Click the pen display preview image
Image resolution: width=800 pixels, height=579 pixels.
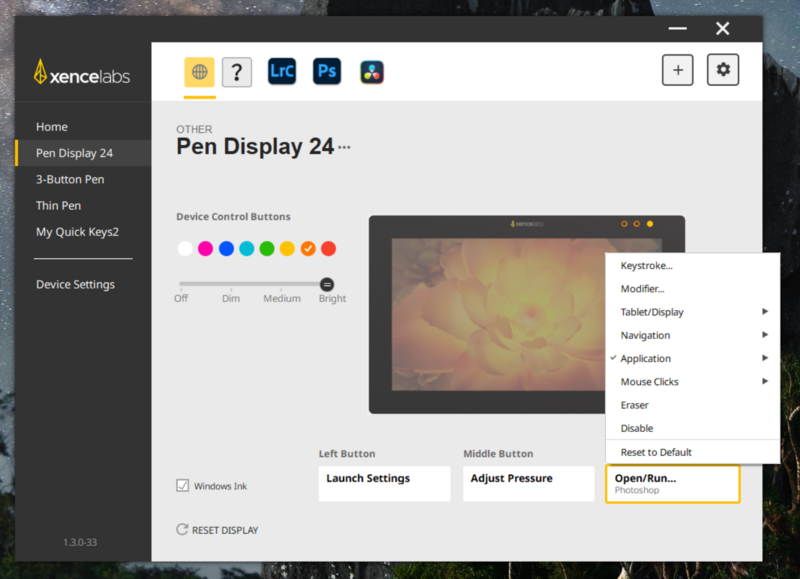coord(527,314)
